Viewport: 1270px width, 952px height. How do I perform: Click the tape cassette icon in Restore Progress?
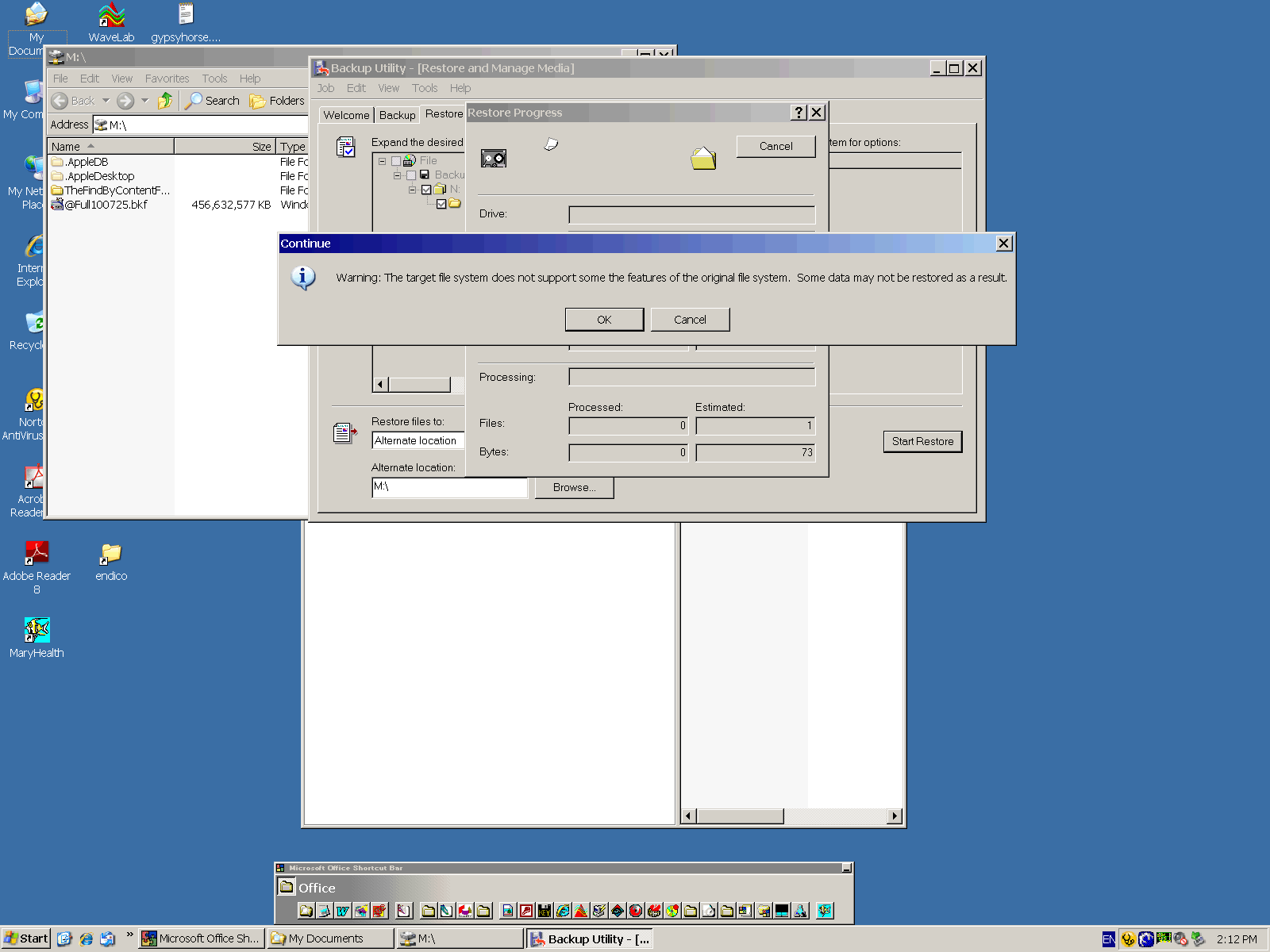pos(494,159)
